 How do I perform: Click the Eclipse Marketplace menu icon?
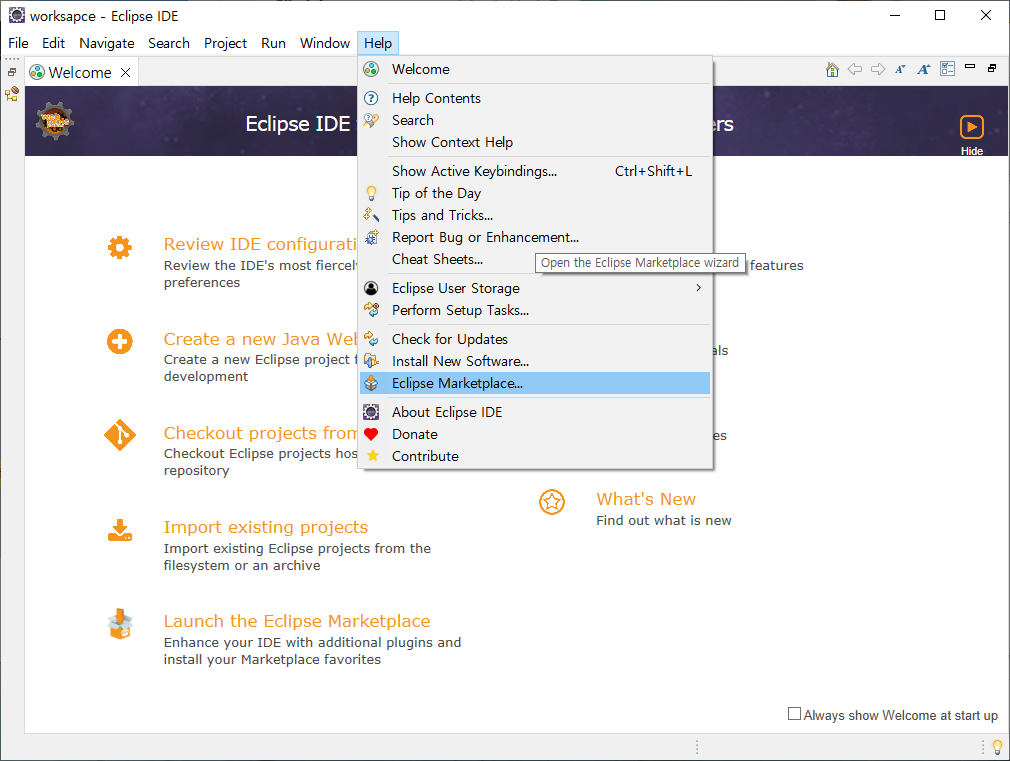point(371,383)
